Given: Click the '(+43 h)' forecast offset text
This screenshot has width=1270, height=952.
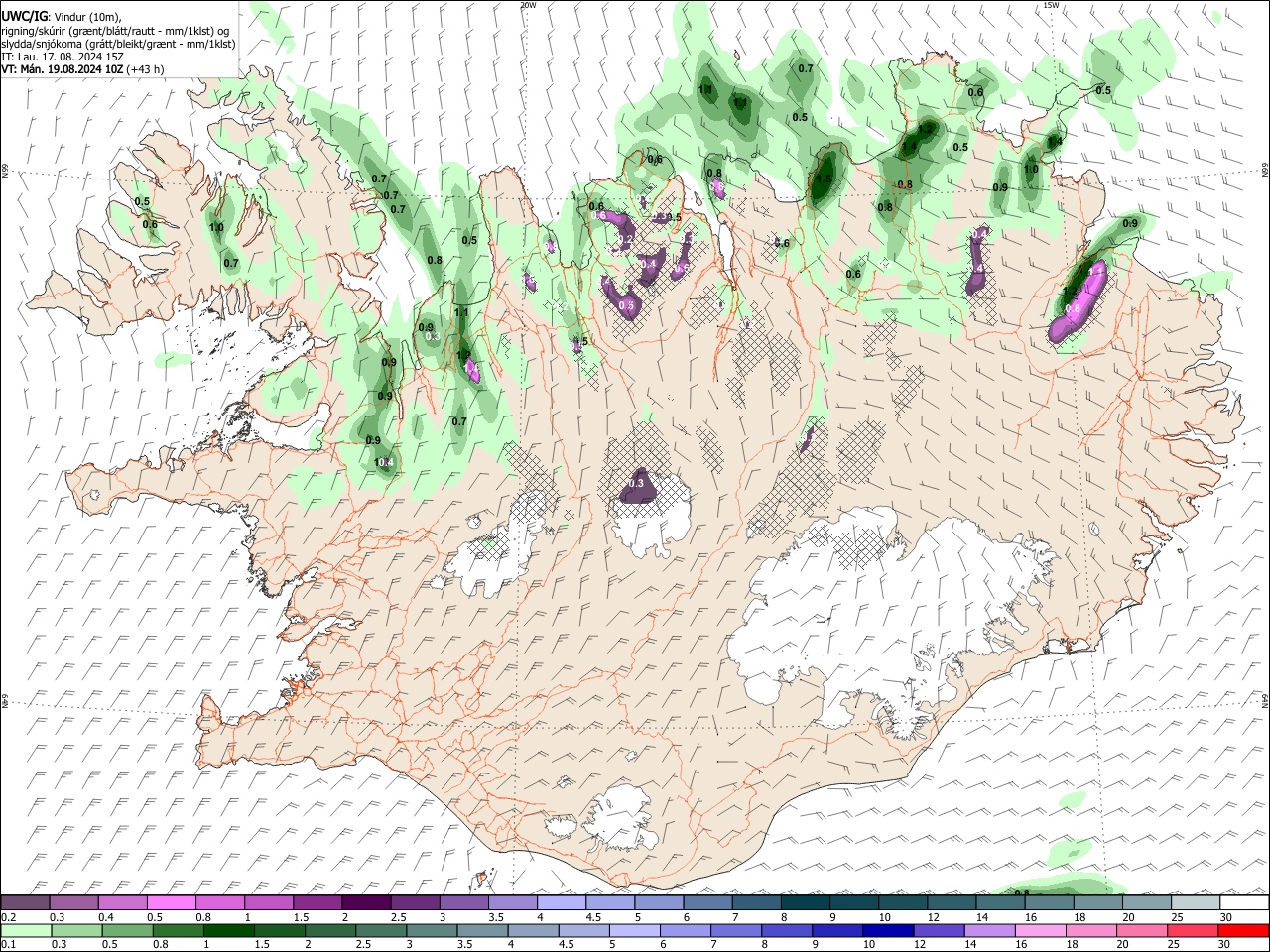Looking at the screenshot, I should pos(145,69).
